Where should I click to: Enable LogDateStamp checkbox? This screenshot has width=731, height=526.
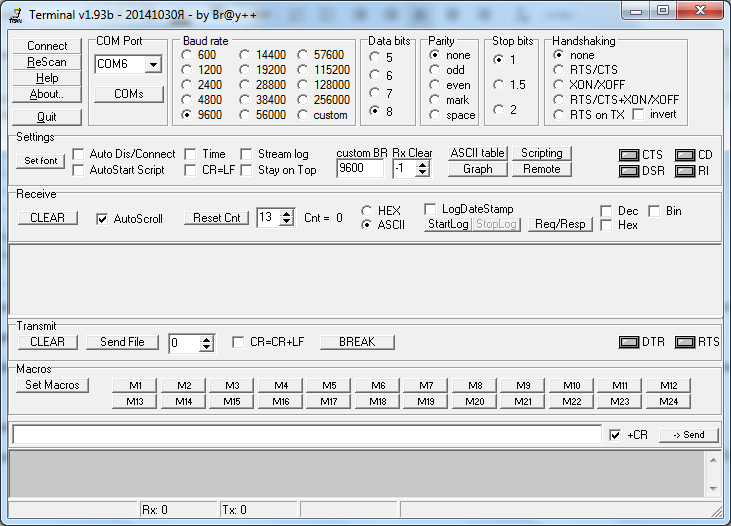430,208
